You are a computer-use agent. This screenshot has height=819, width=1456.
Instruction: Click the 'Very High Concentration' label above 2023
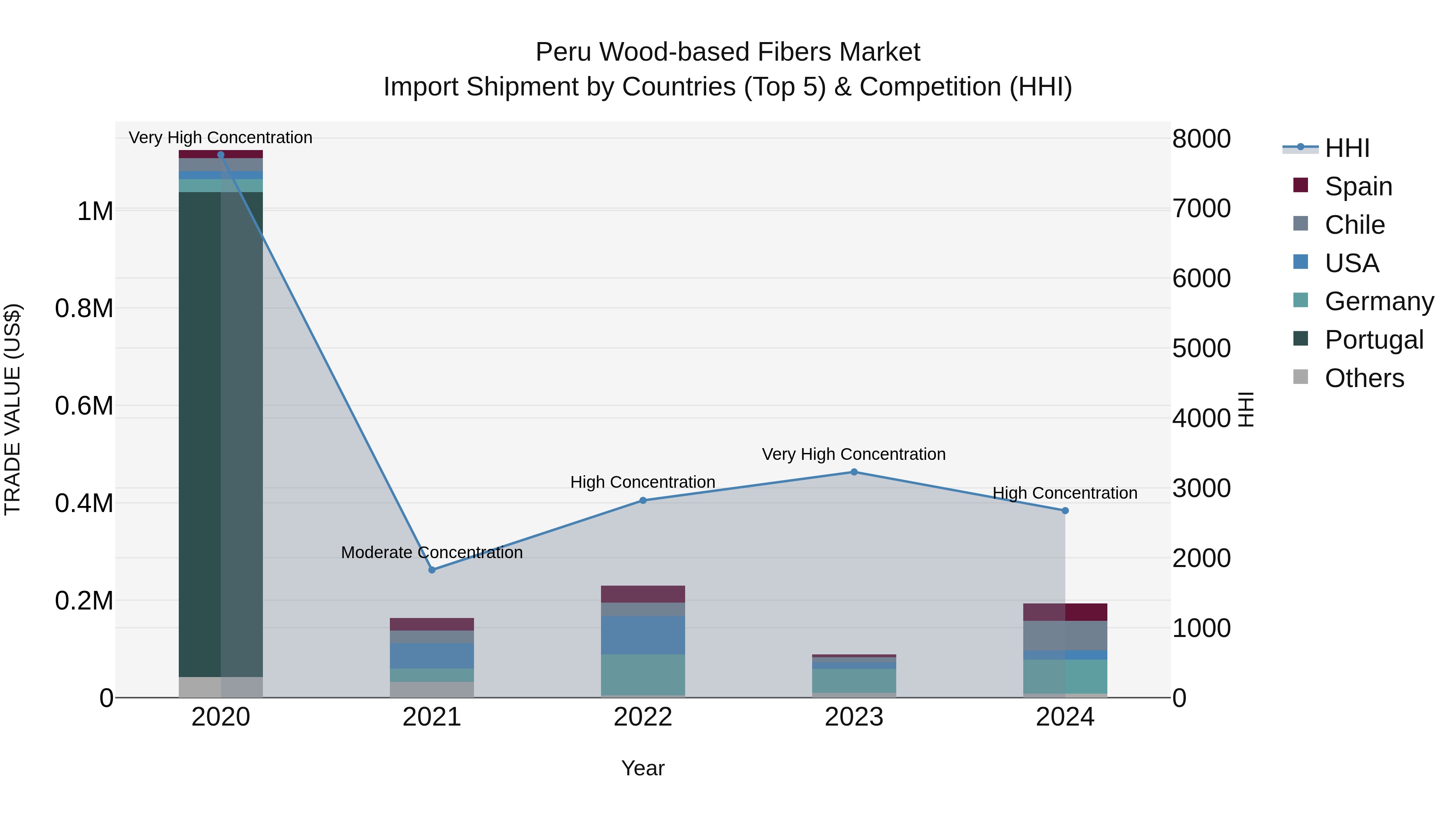point(854,454)
